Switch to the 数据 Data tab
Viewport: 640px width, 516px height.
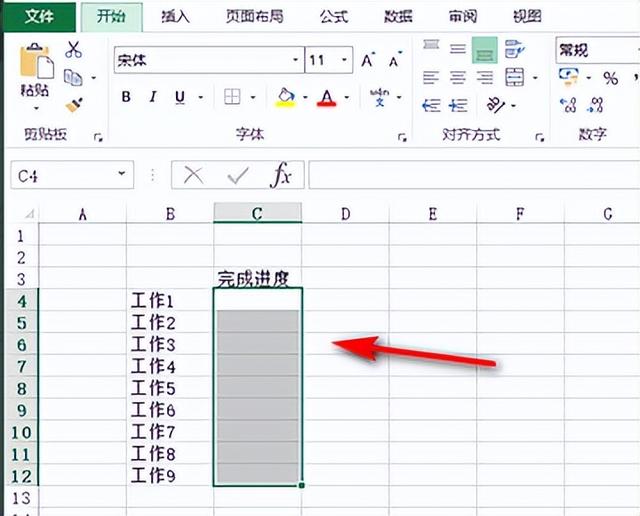point(398,17)
